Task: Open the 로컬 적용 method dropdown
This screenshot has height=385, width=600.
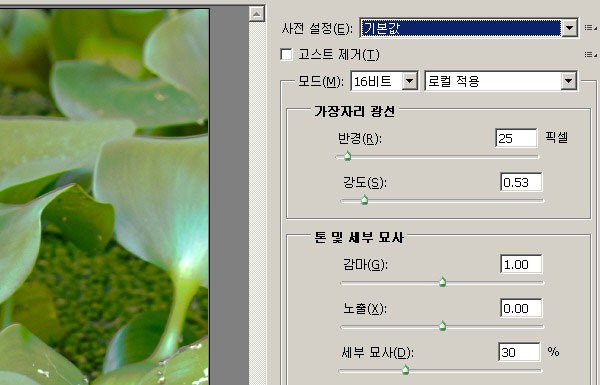Action: click(501, 81)
